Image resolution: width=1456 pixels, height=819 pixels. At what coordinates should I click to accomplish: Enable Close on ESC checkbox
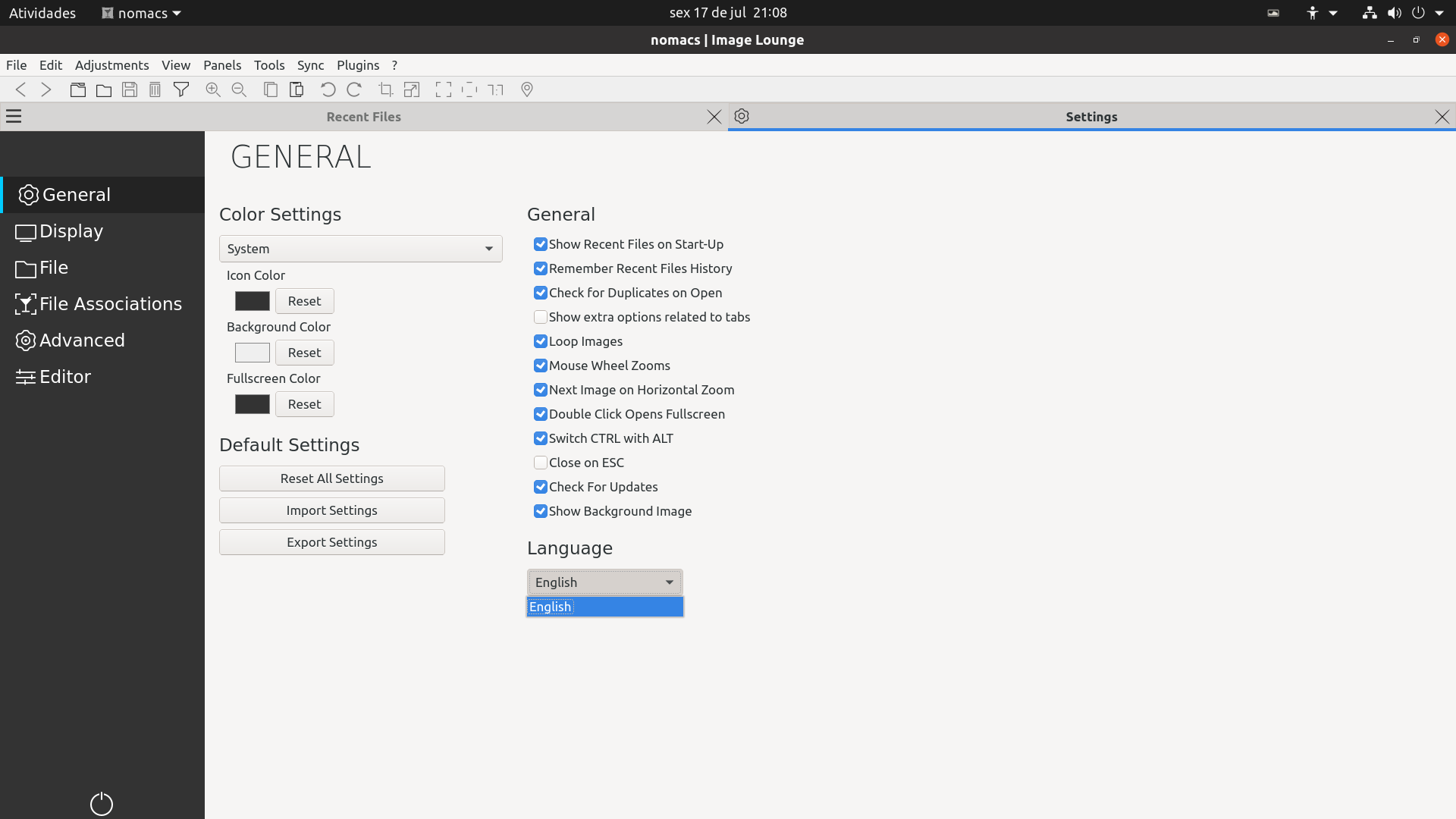(x=541, y=463)
